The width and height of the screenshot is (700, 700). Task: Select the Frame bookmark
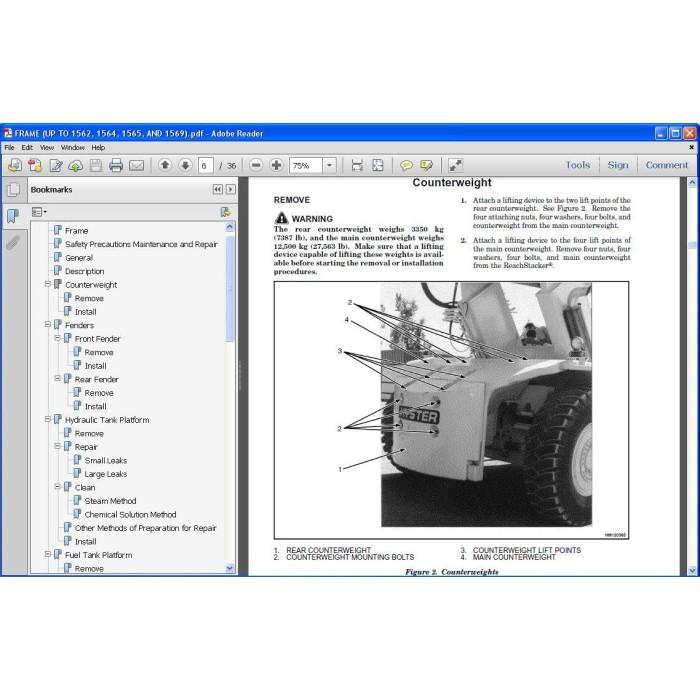coord(76,231)
